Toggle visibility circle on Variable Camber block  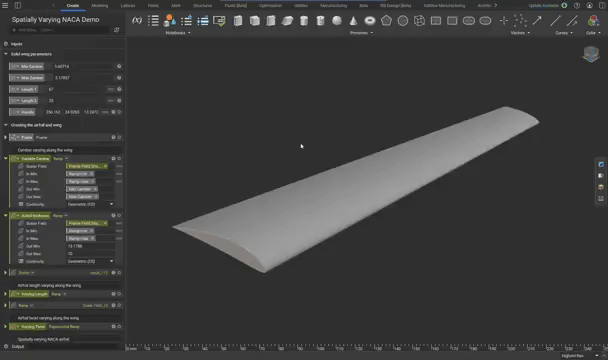coord(119,159)
